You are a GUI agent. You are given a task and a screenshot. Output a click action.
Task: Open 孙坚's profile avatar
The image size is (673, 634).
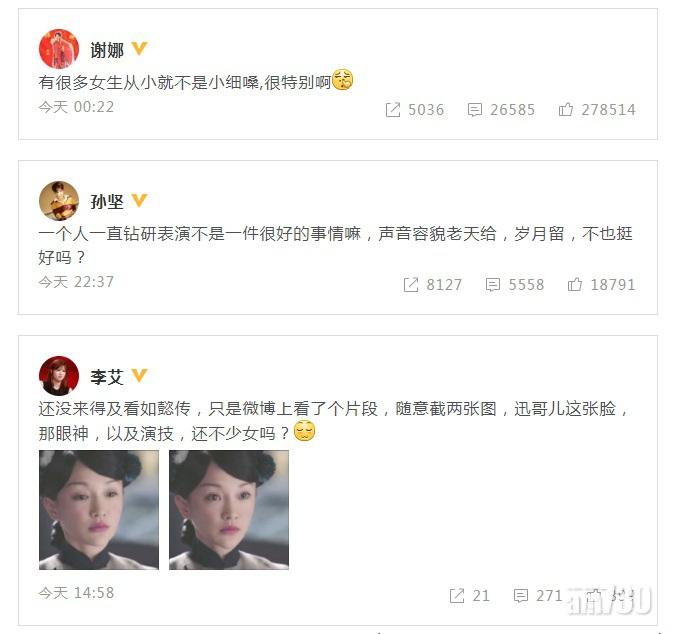59,200
